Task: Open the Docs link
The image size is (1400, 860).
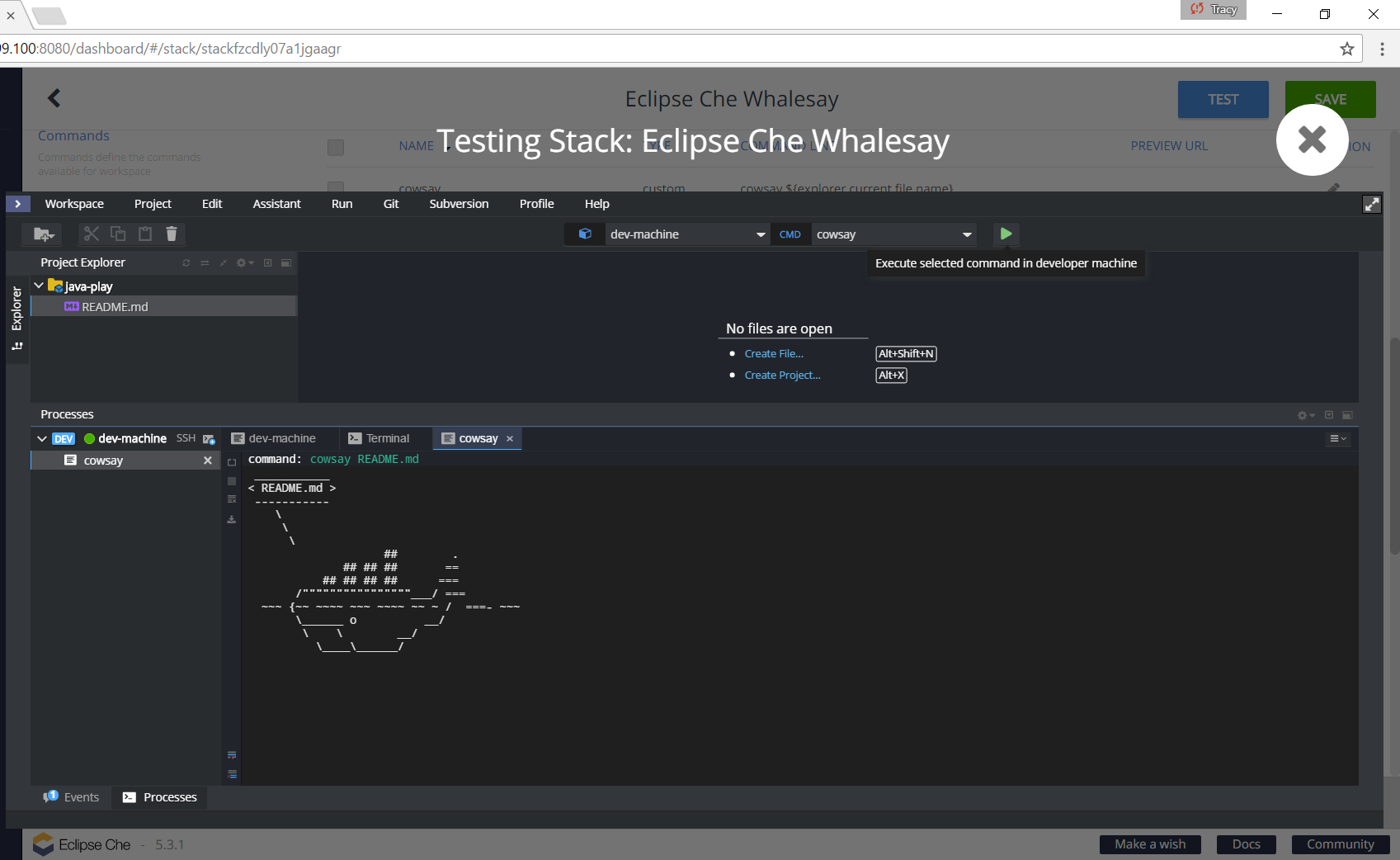Action: [1246, 844]
